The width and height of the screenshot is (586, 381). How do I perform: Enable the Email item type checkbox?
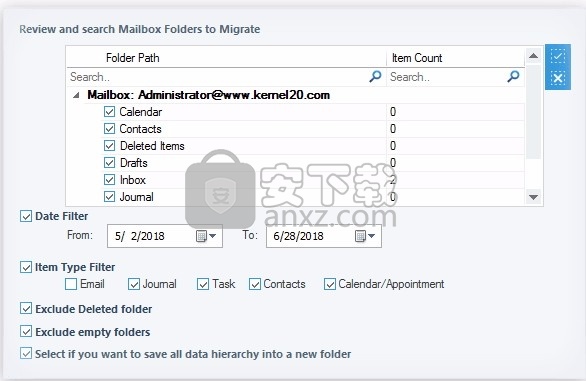(71, 284)
